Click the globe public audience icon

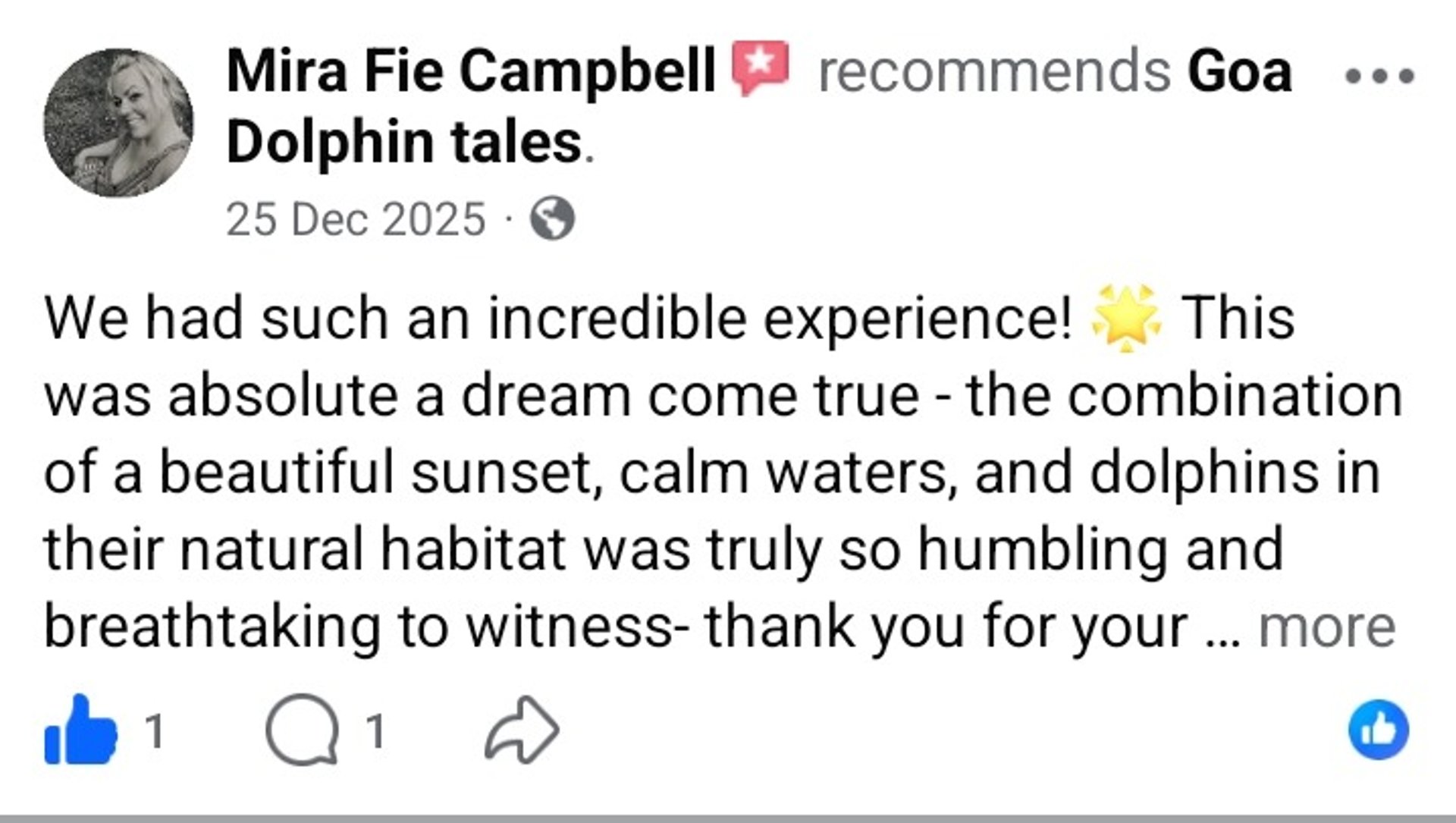coord(552,219)
